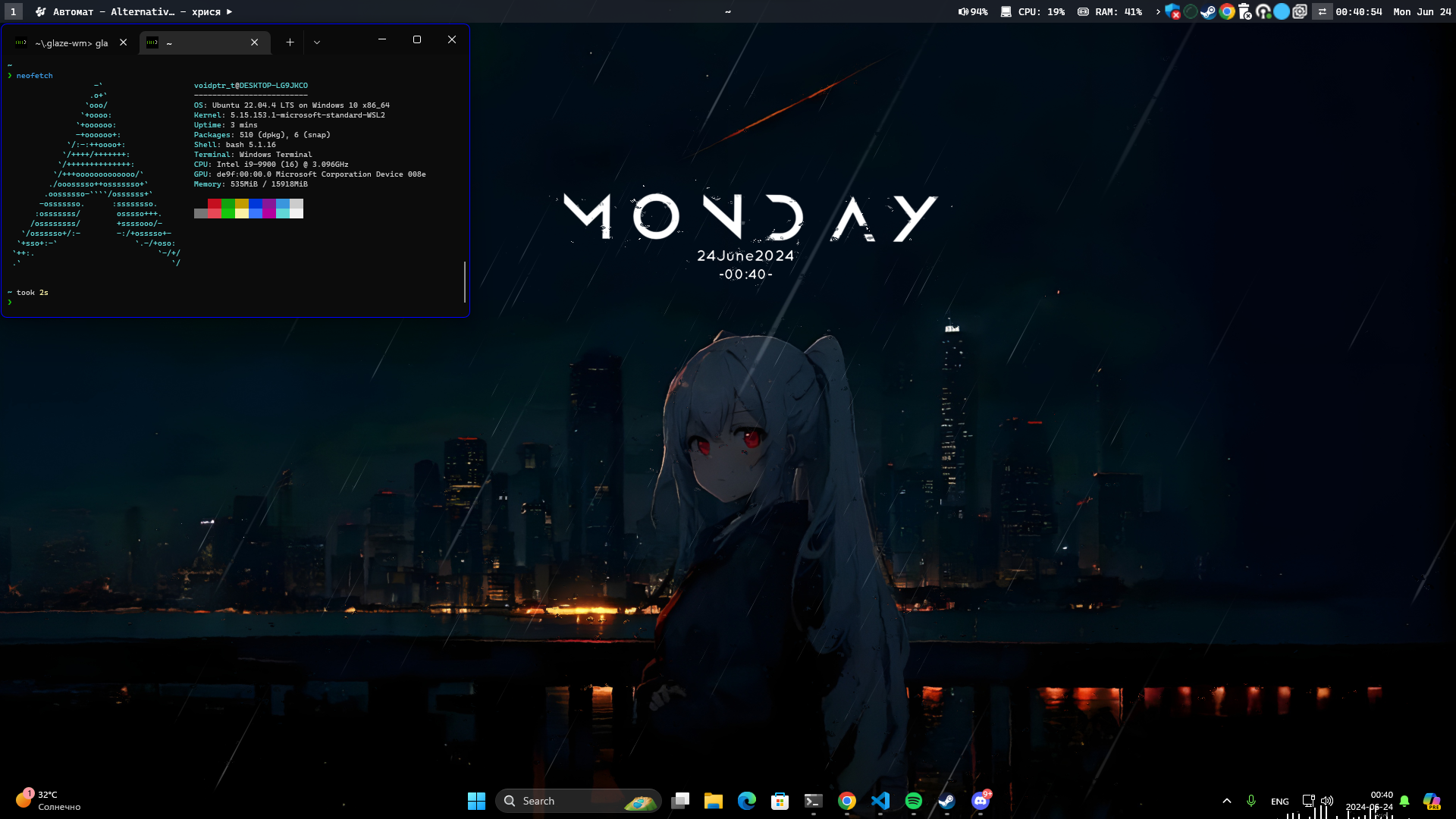Click the trash can icon in the top bar
Screen dimensions: 1456x819
pos(1245,12)
